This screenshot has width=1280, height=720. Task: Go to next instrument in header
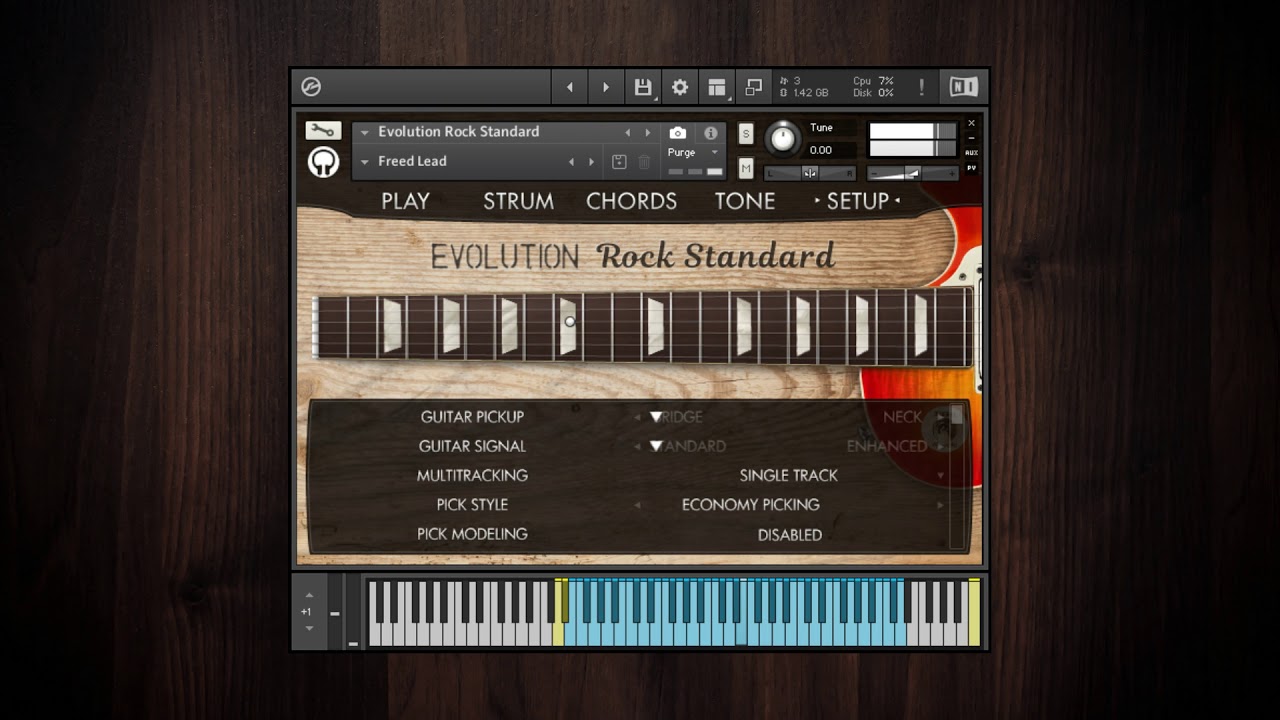[x=605, y=87]
